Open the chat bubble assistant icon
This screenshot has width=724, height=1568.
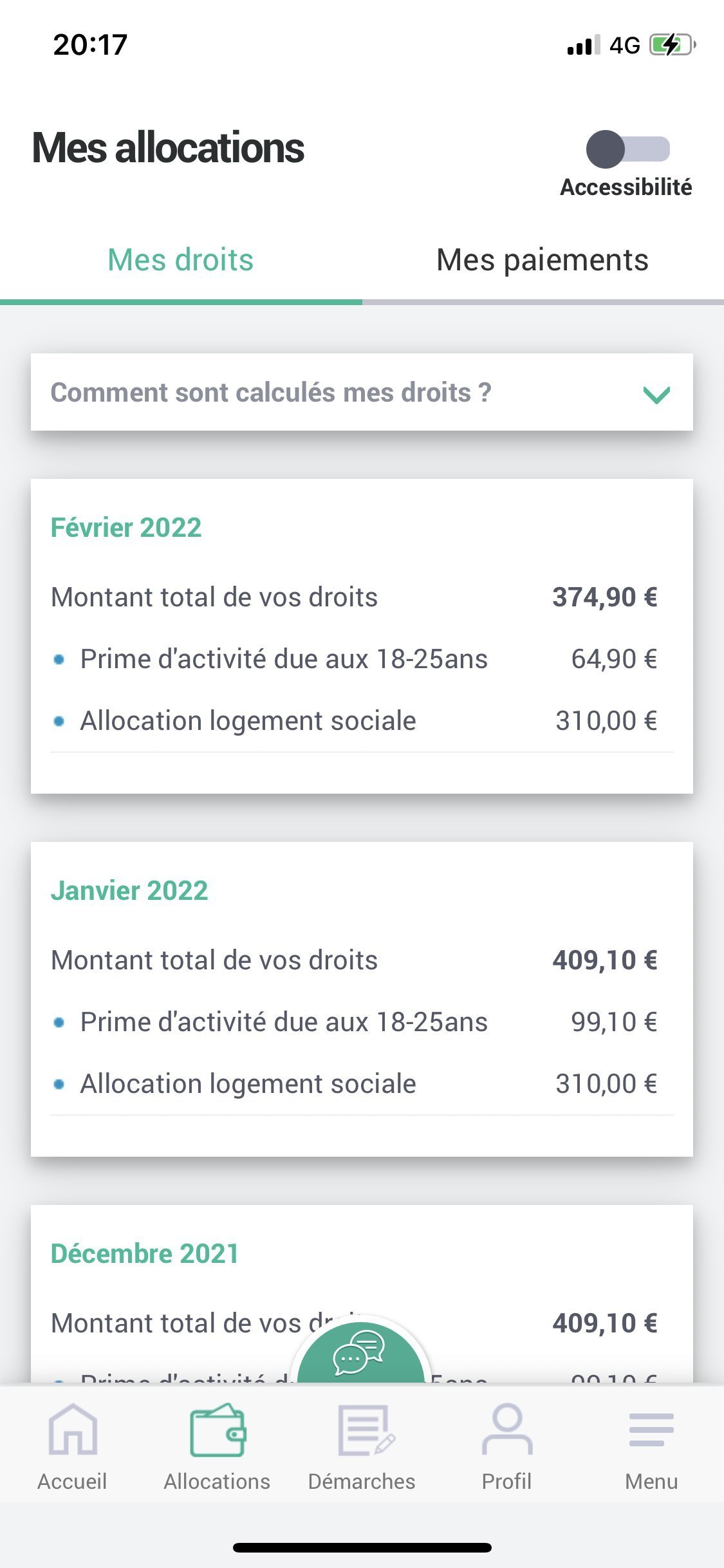(x=359, y=1350)
